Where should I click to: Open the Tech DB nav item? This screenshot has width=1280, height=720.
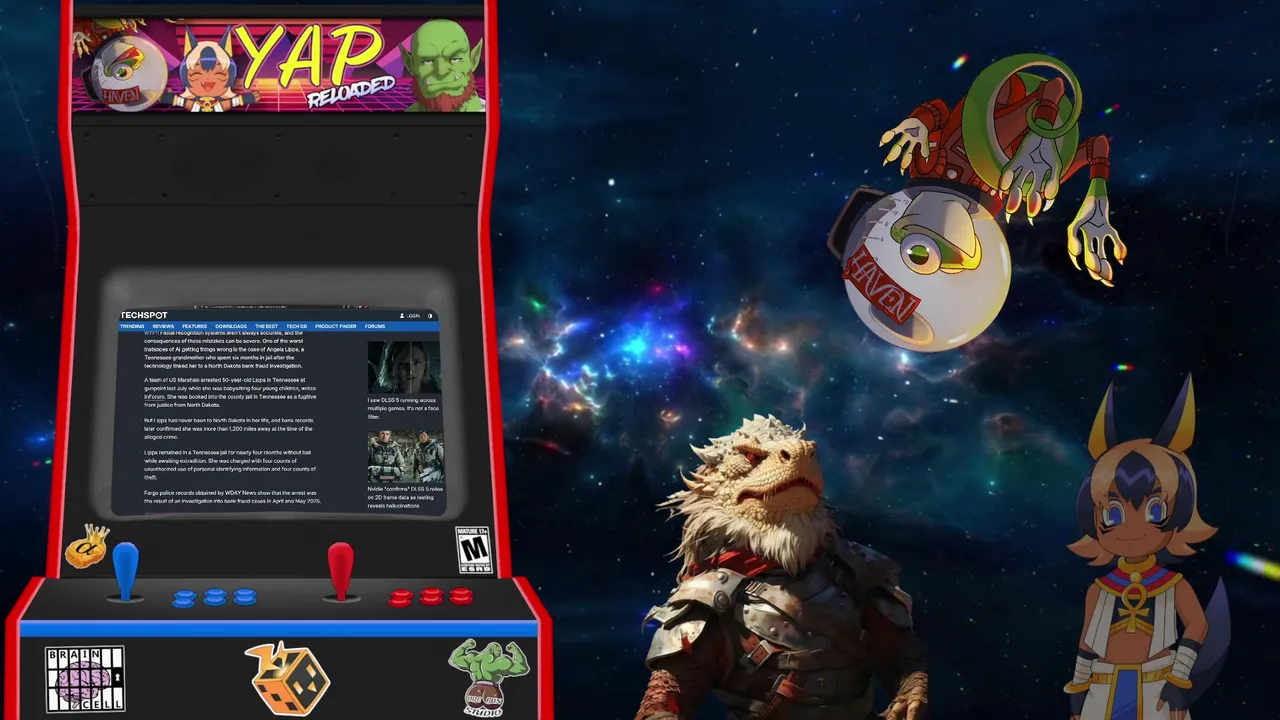[297, 326]
